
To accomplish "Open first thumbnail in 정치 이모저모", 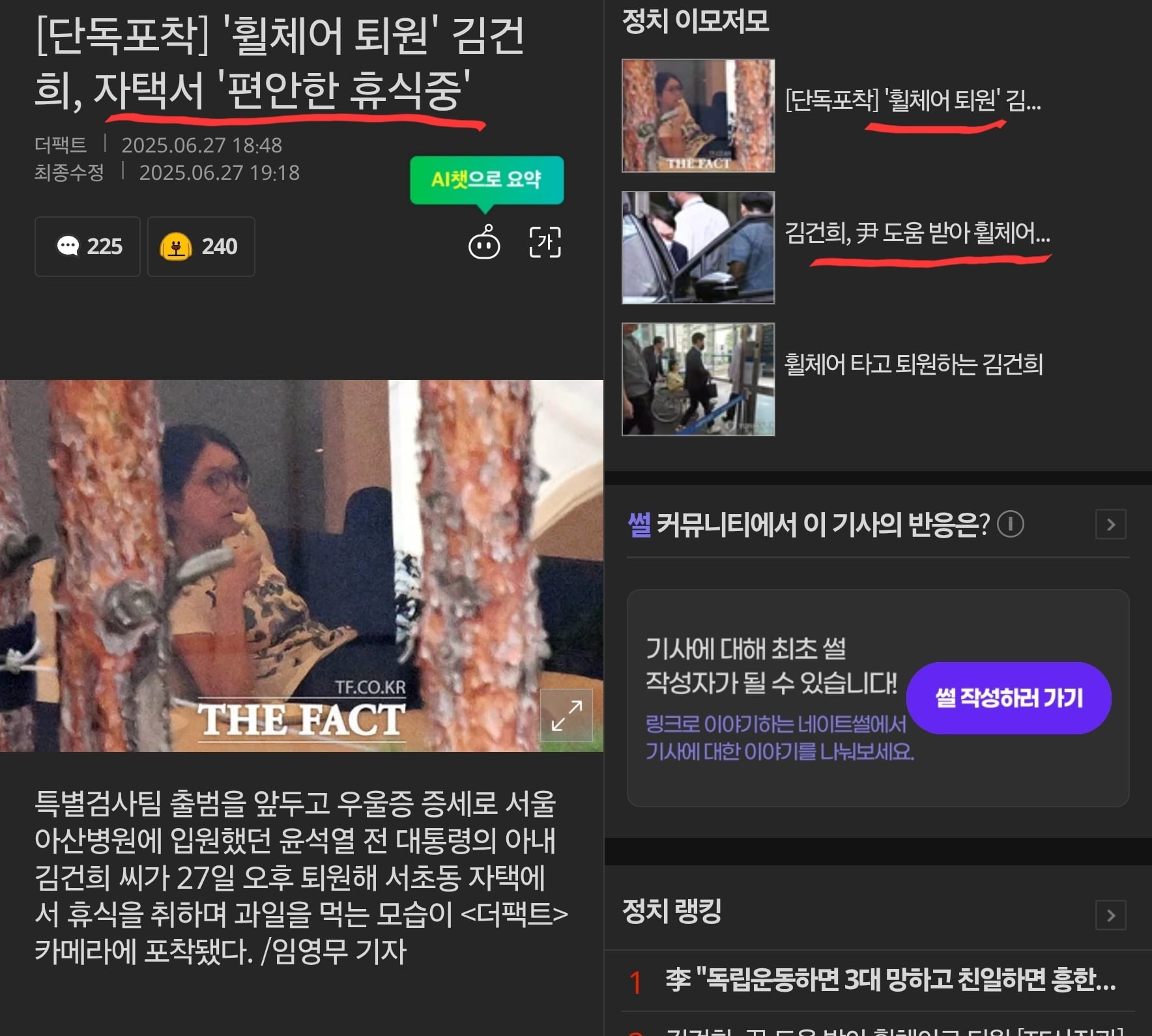I will pos(698,116).
